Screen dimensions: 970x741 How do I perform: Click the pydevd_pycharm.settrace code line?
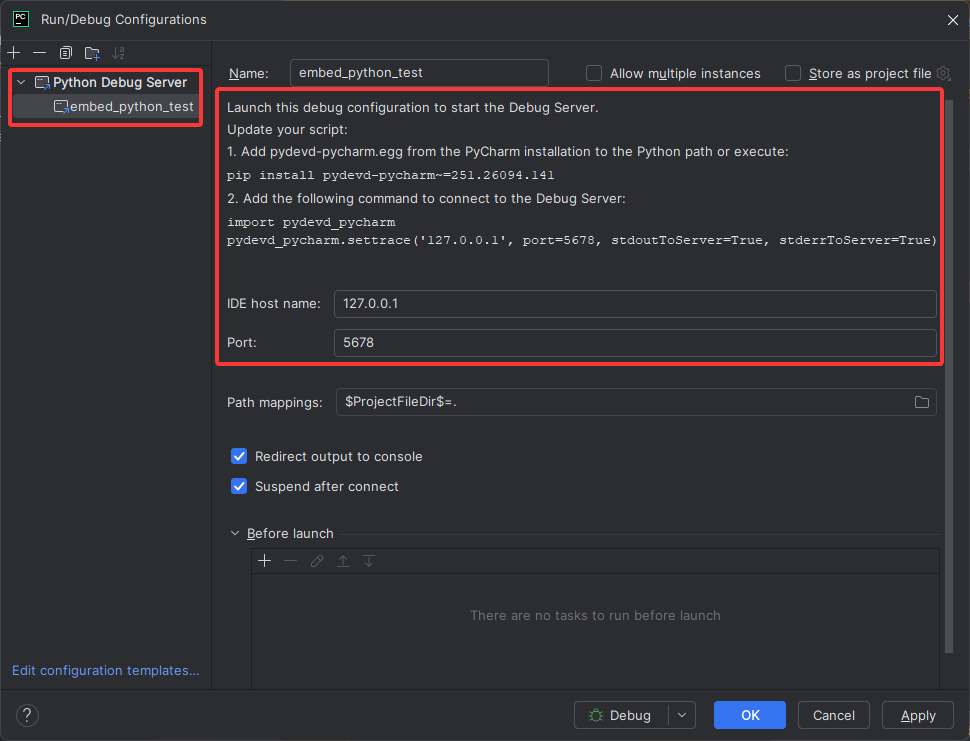582,240
